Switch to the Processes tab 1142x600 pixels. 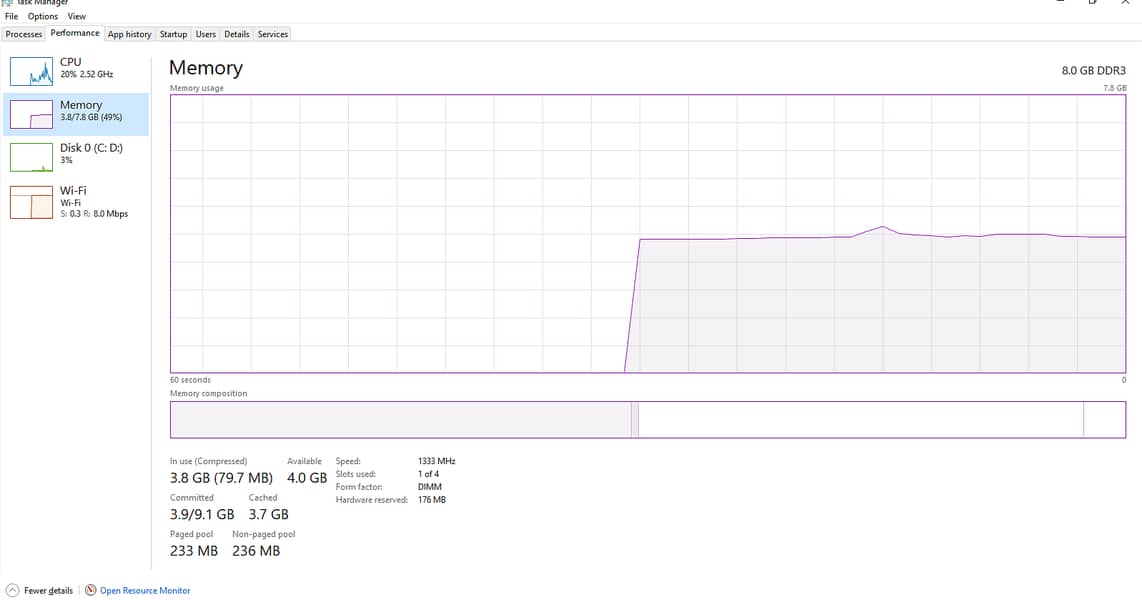[24, 34]
